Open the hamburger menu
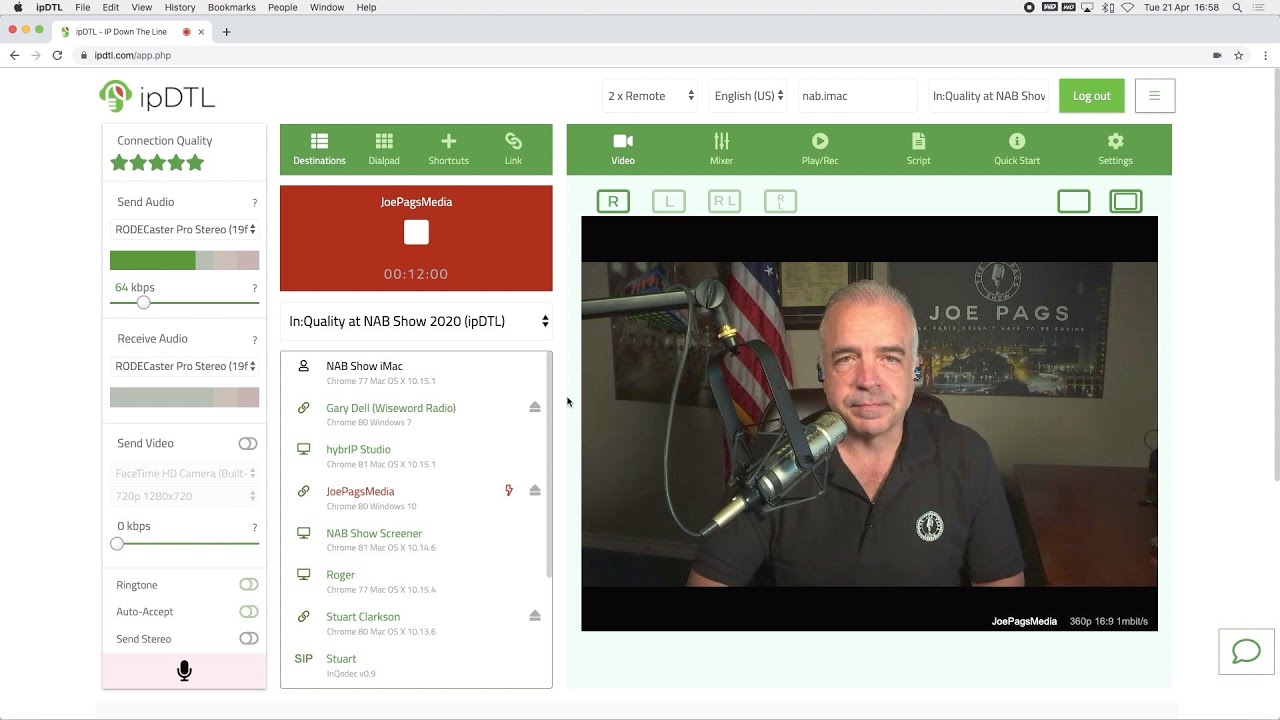 (x=1154, y=96)
